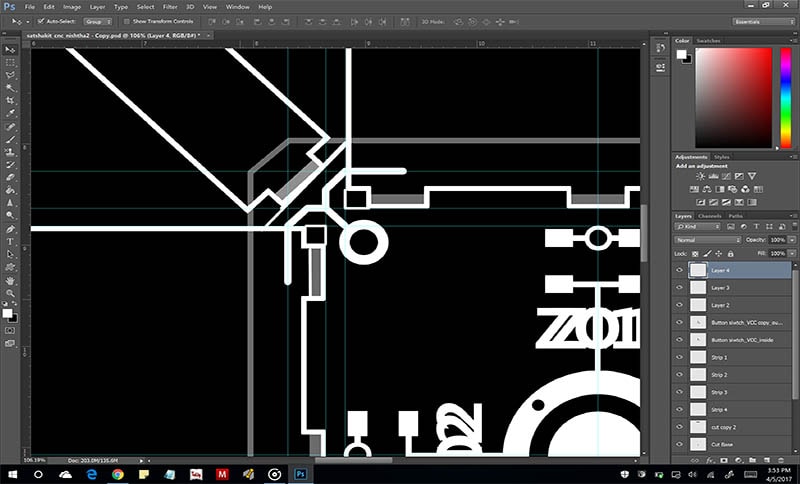The width and height of the screenshot is (800, 484).
Task: Hide Layer 4 visibility eye
Action: (679, 270)
